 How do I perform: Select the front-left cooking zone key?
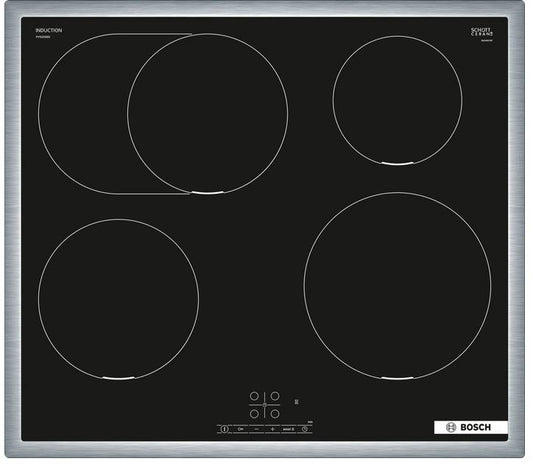point(254,414)
